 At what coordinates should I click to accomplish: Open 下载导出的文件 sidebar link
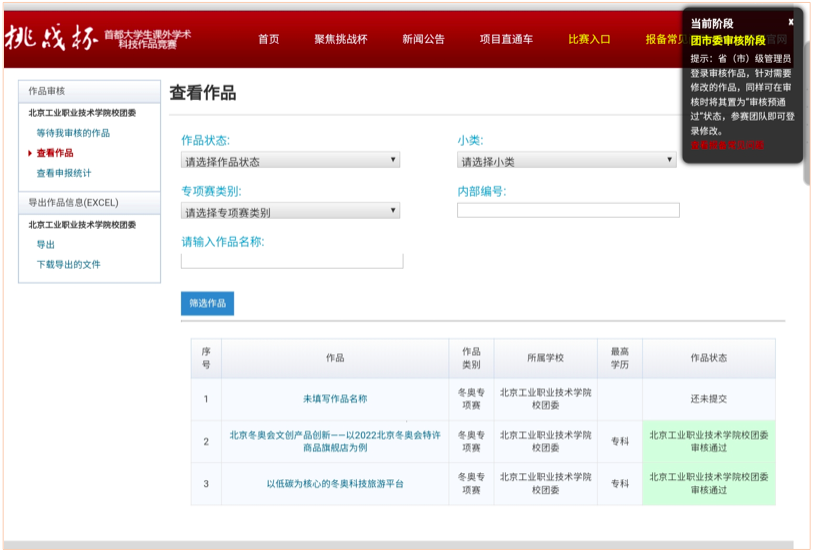coord(69,265)
